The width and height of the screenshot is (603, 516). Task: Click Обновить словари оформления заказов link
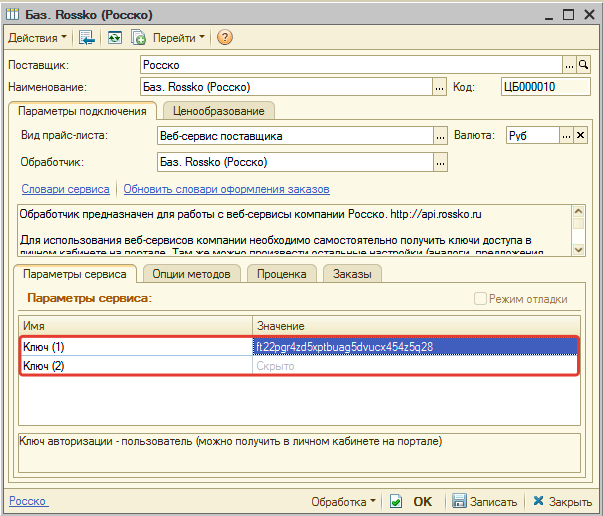tap(227, 189)
